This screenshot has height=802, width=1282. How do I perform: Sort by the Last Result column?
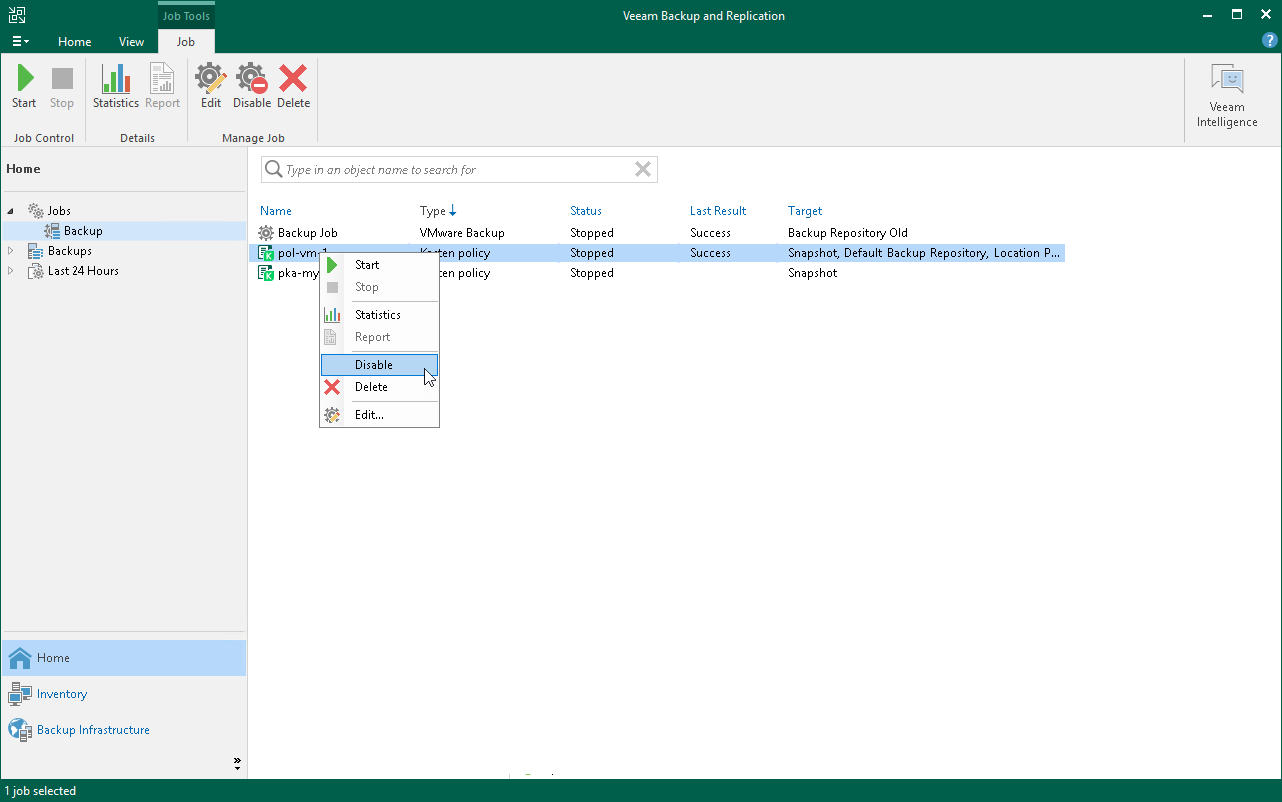[x=718, y=211]
